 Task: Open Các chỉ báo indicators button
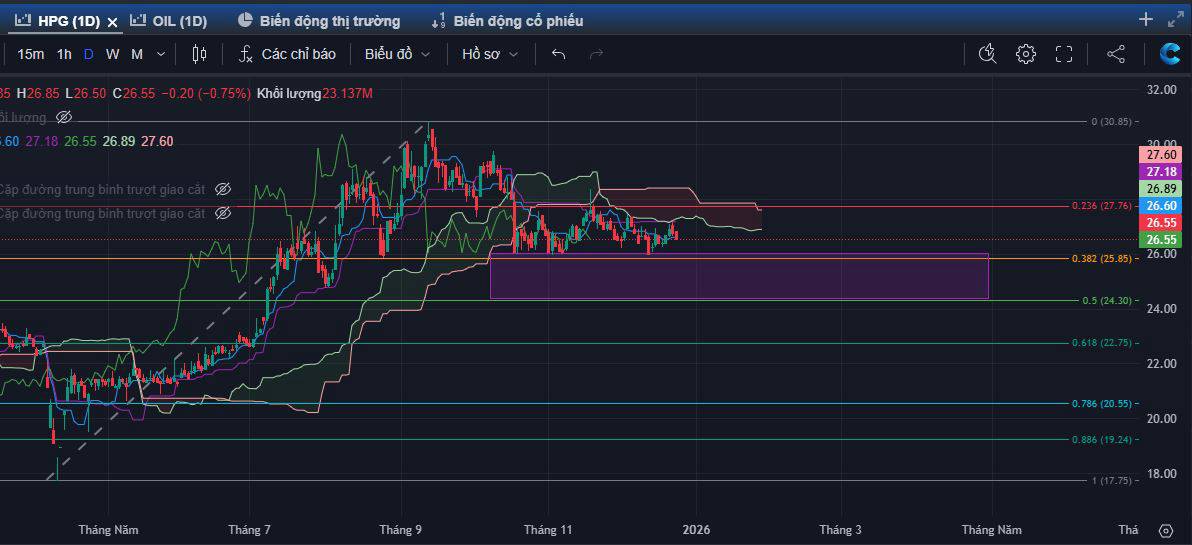[x=287, y=54]
